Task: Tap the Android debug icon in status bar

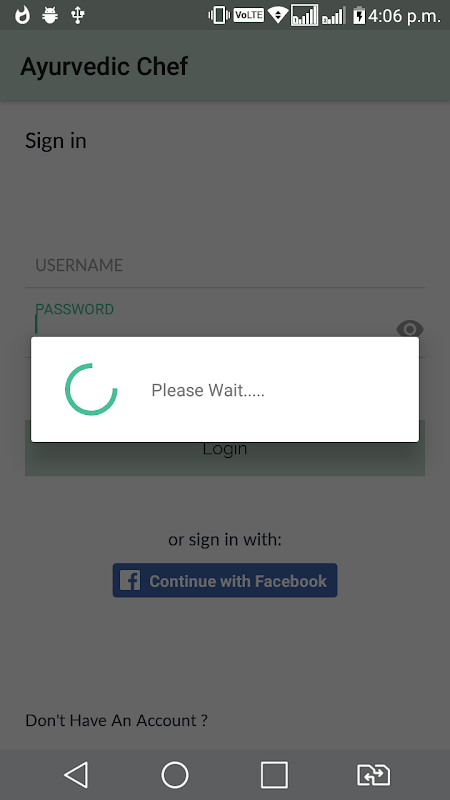Action: pos(50,15)
